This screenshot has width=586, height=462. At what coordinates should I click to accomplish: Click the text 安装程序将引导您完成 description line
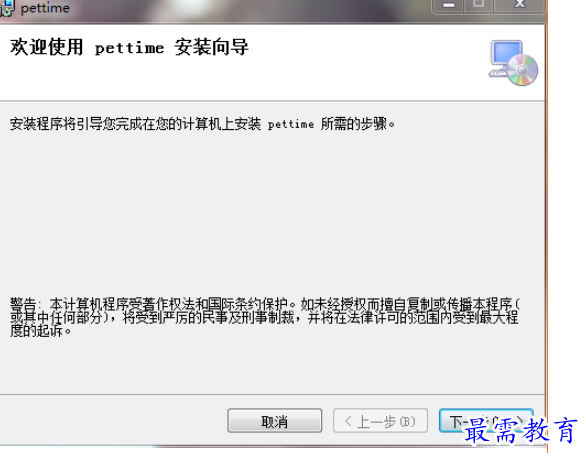pos(202,124)
